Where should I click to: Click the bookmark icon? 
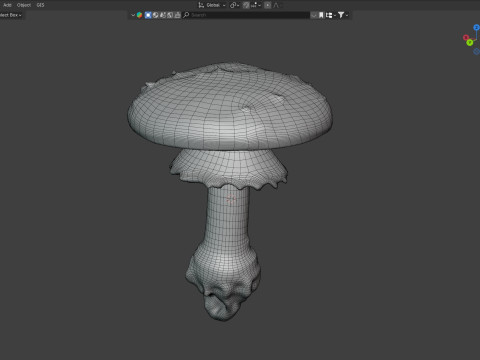(321, 15)
